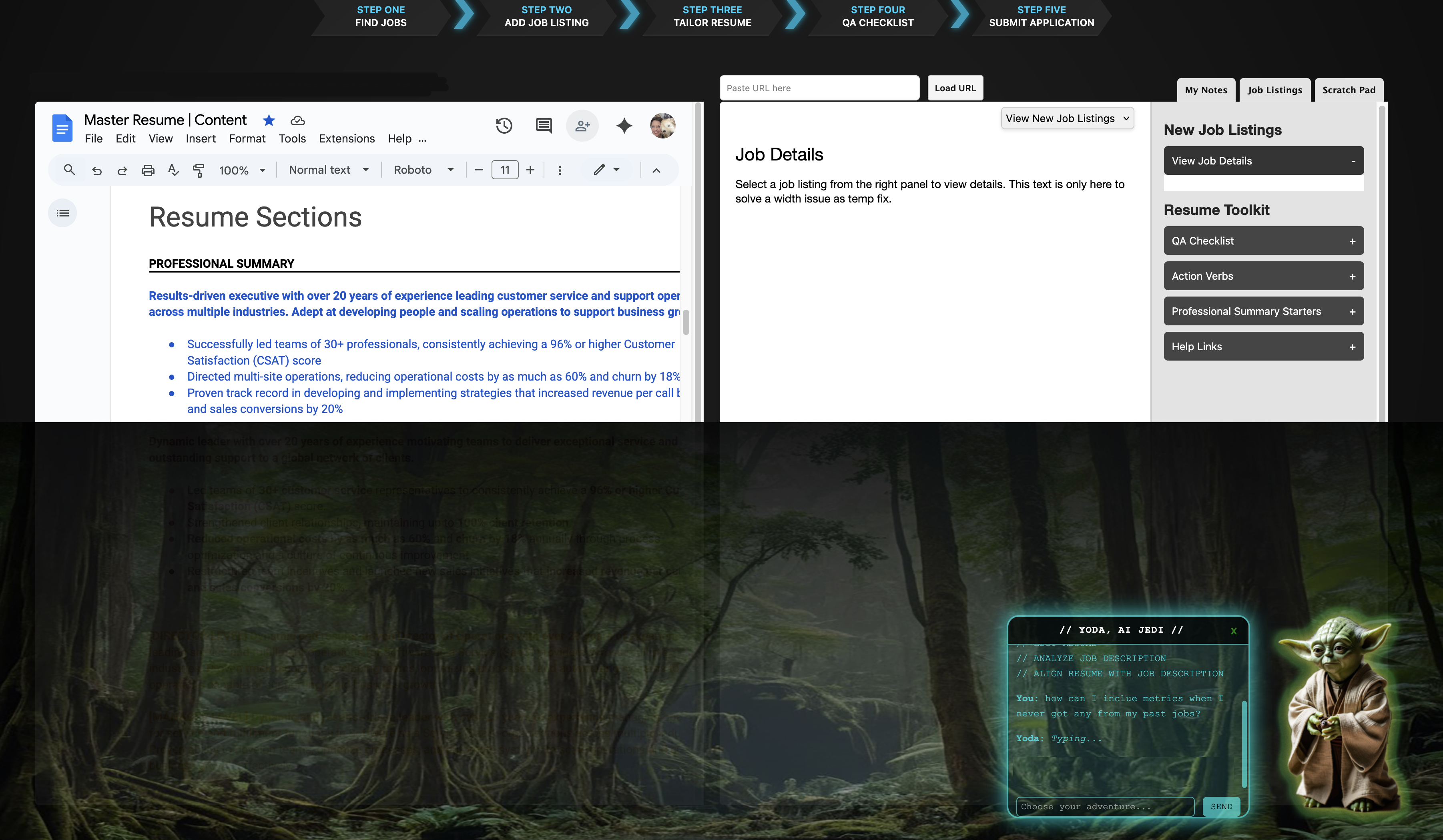Print the document

(x=148, y=170)
